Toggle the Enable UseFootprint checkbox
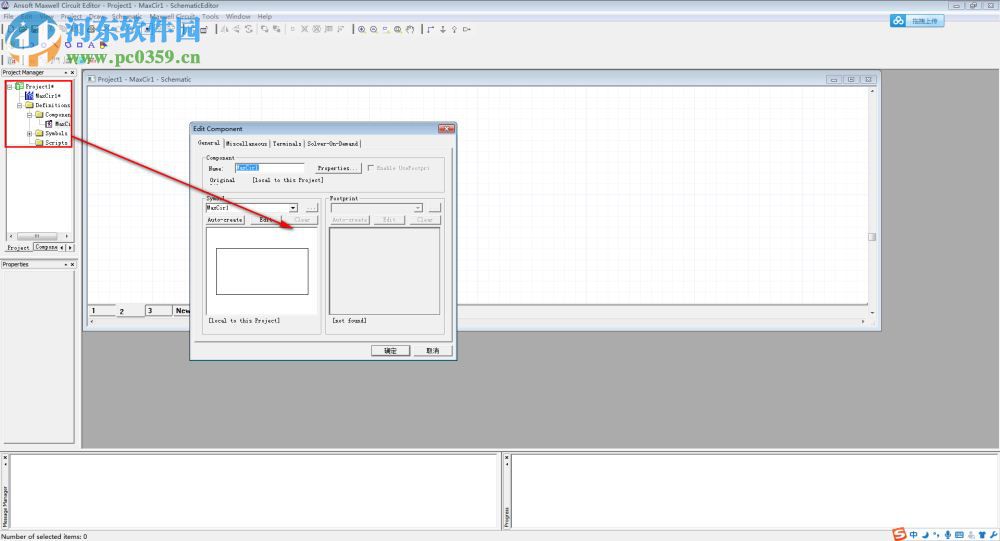 (371, 168)
